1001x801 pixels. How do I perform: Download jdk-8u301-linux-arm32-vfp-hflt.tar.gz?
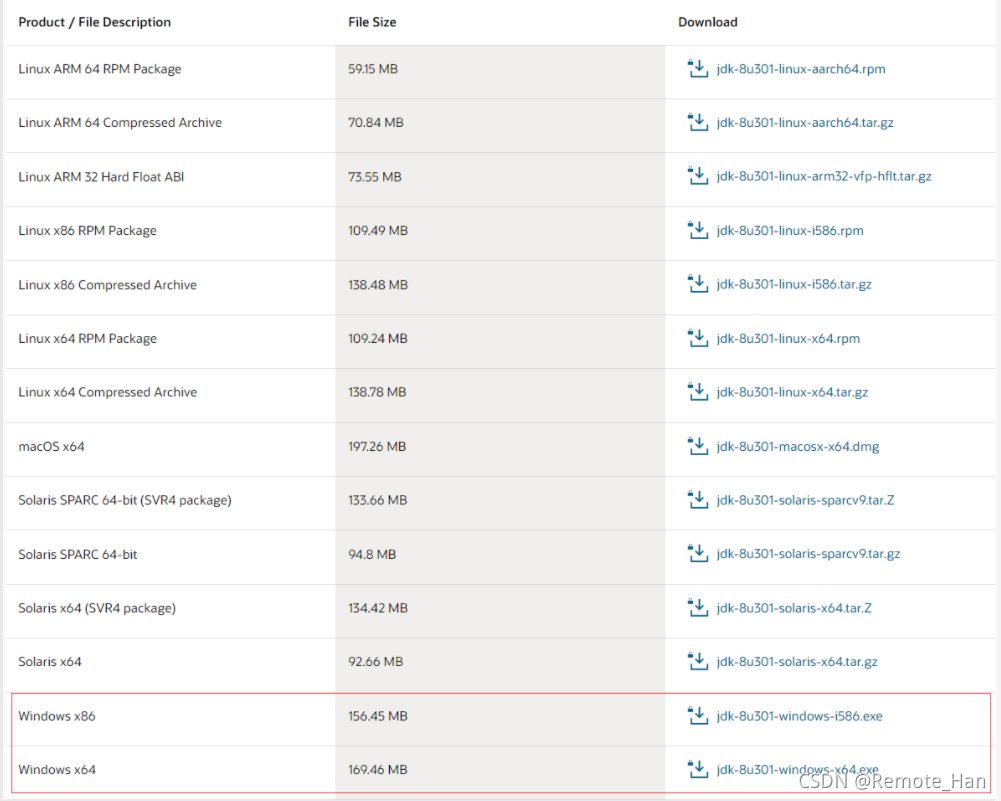[x=824, y=176]
